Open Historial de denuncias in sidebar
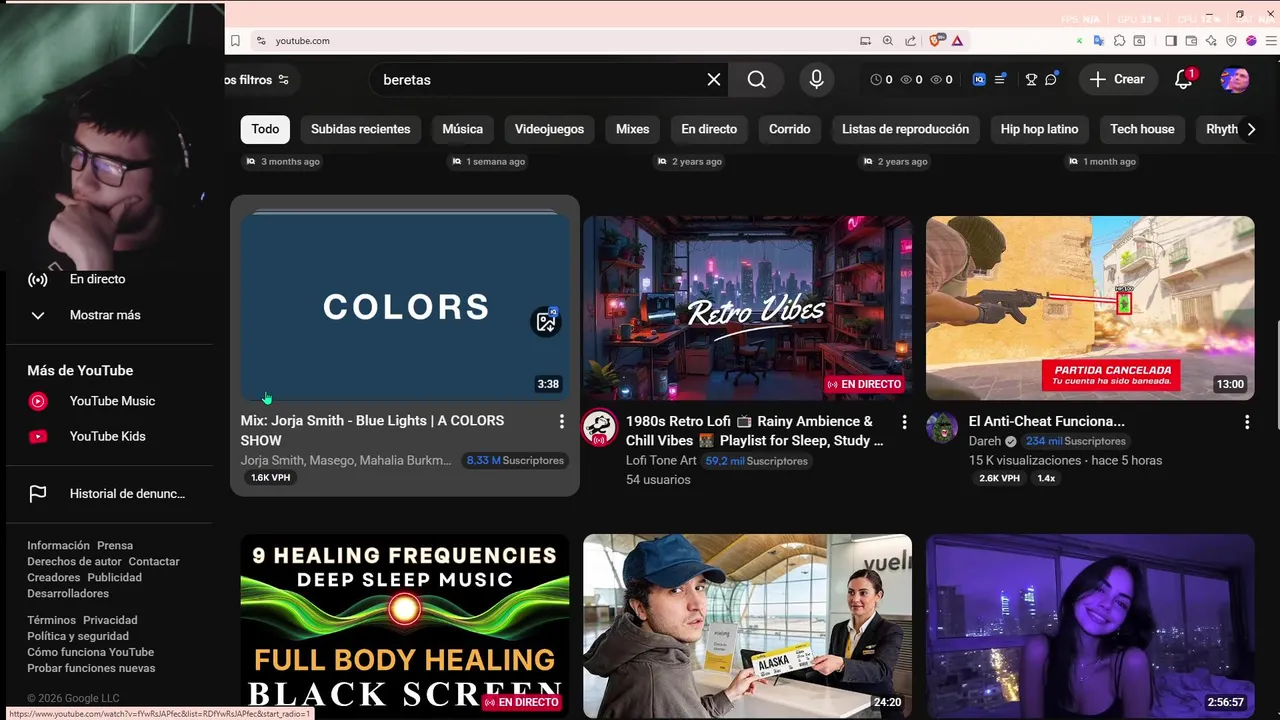Screen dimensions: 1280x720 pos(108,493)
